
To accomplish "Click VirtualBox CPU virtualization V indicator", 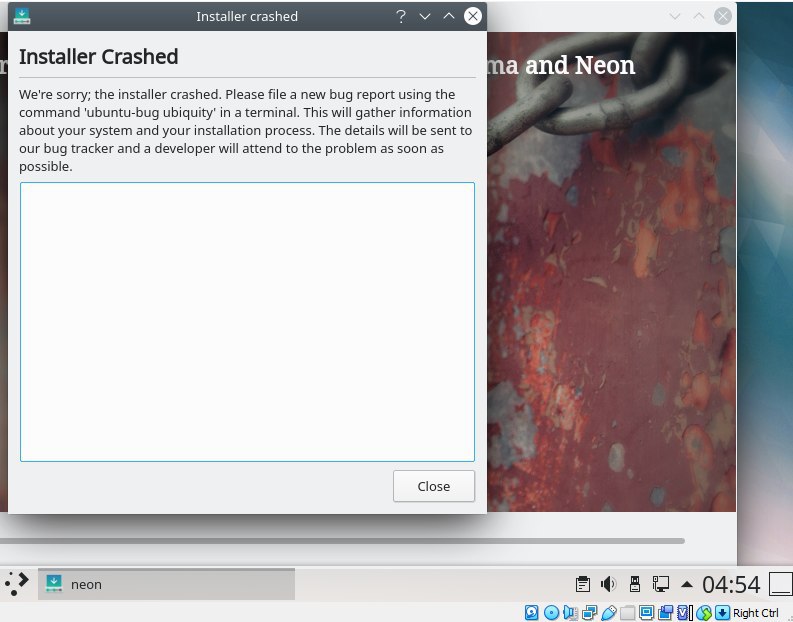I will (x=684, y=613).
